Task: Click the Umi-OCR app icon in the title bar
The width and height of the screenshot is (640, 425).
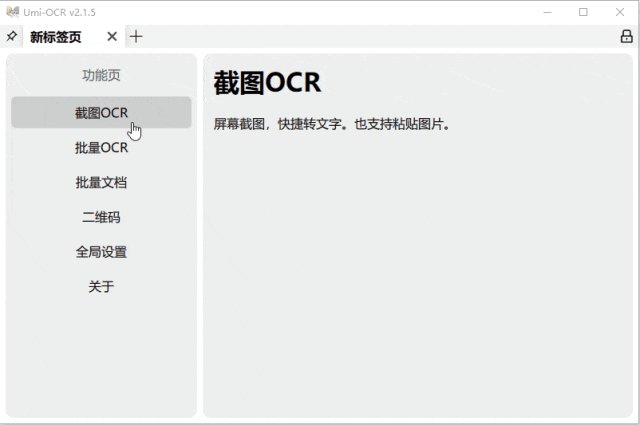Action: tap(13, 12)
